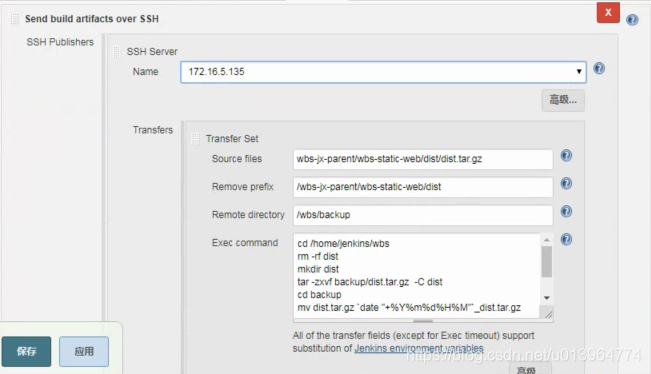Click the 'Remote directory' field label
The height and width of the screenshot is (374, 651).
248,215
